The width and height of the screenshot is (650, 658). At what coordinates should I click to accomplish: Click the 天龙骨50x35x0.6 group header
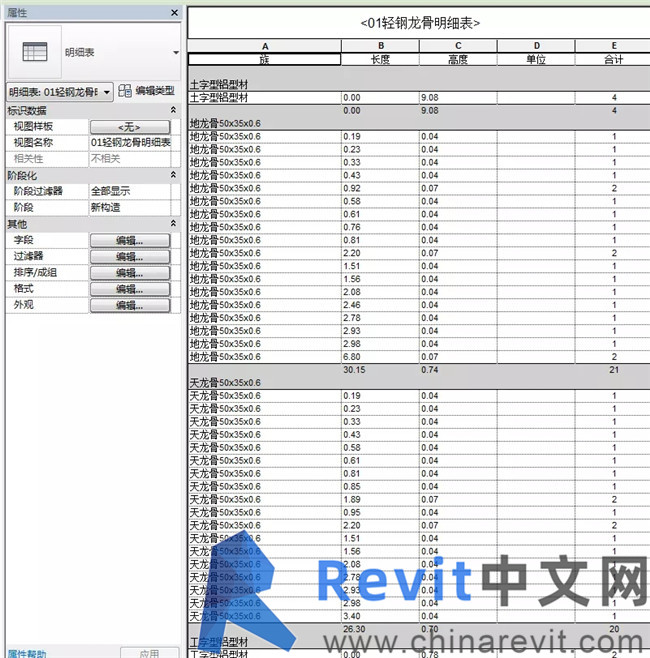(225, 383)
